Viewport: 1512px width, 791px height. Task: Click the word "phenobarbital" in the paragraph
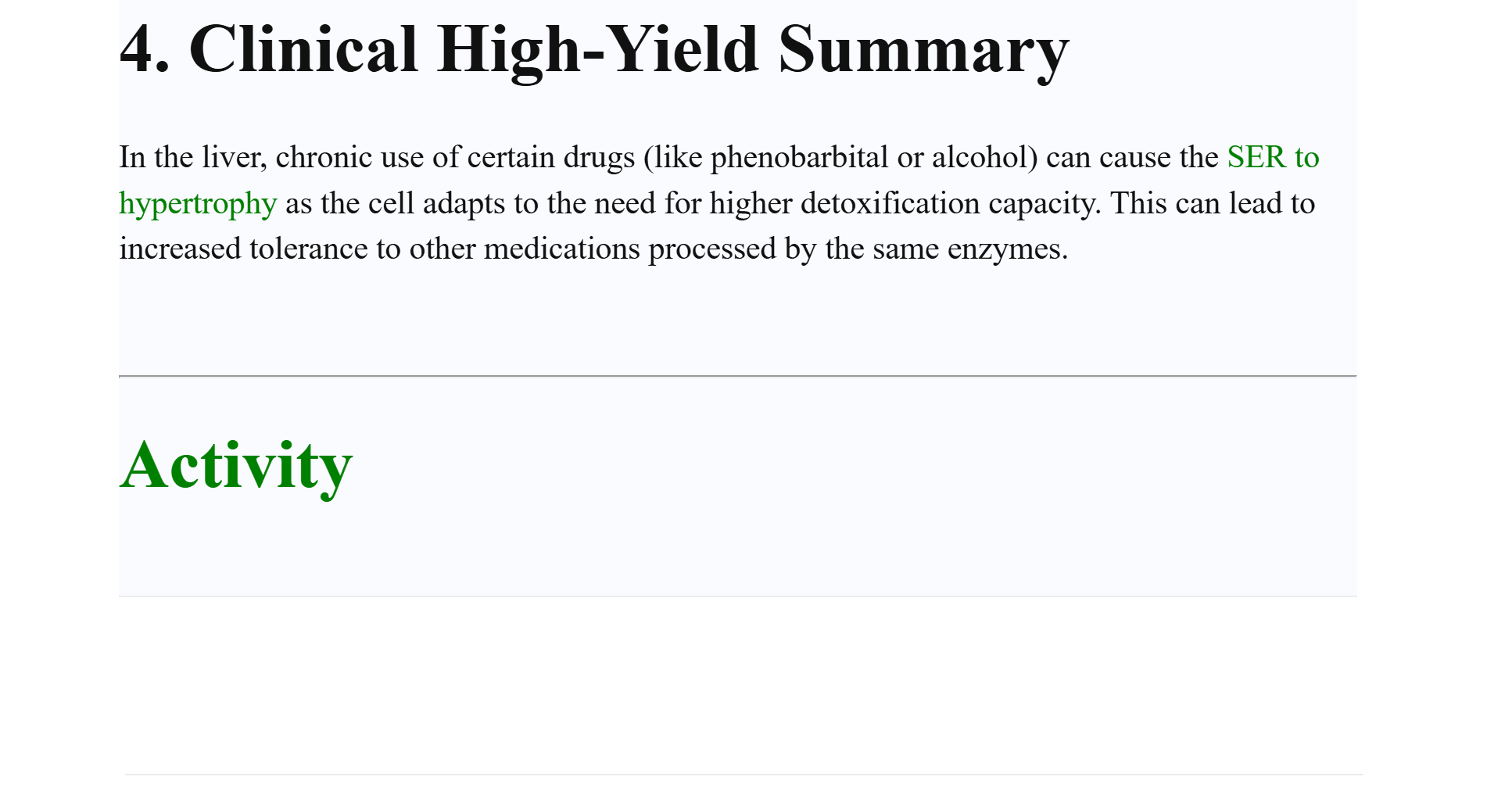pyautogui.click(x=799, y=158)
